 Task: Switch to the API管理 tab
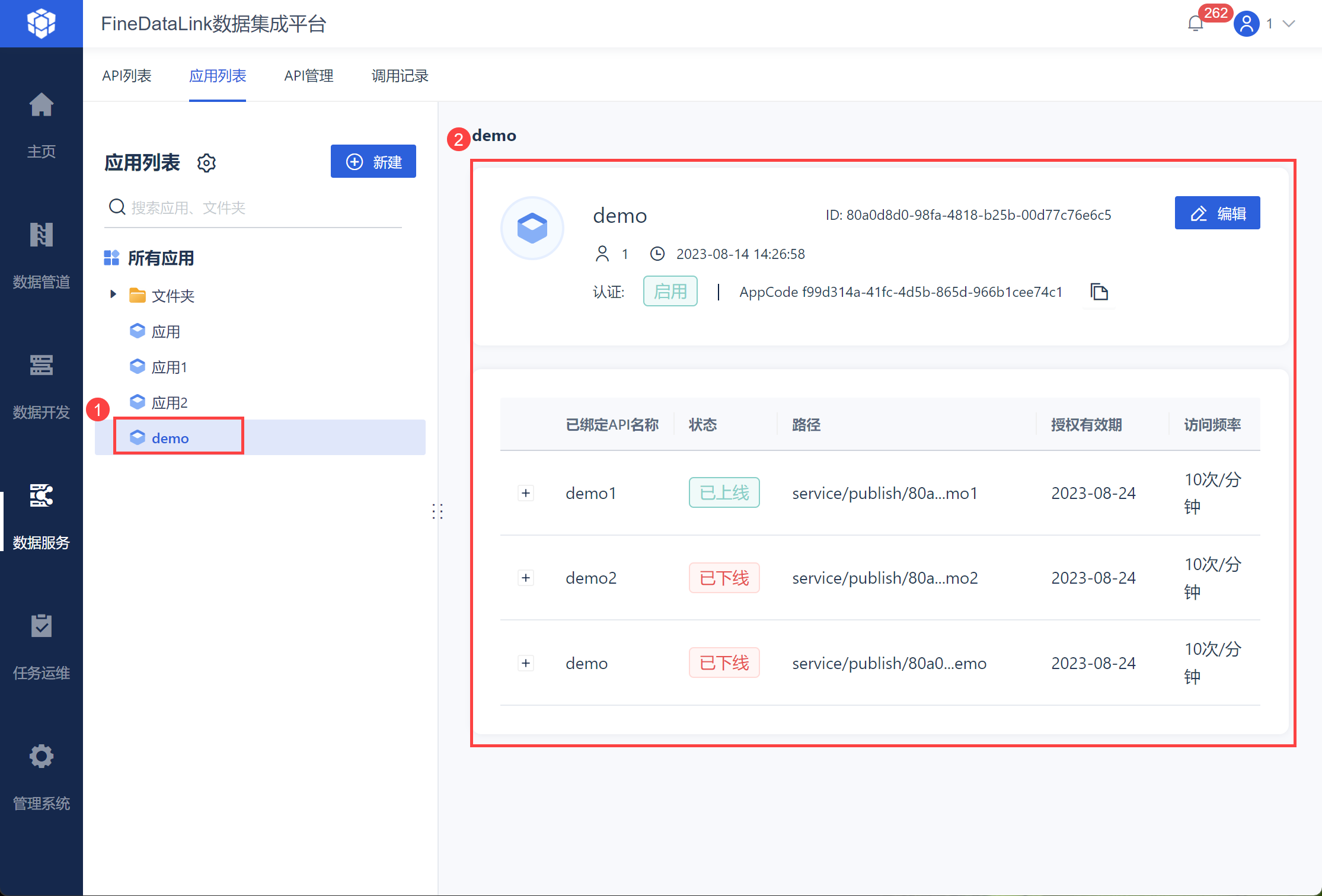coord(308,76)
